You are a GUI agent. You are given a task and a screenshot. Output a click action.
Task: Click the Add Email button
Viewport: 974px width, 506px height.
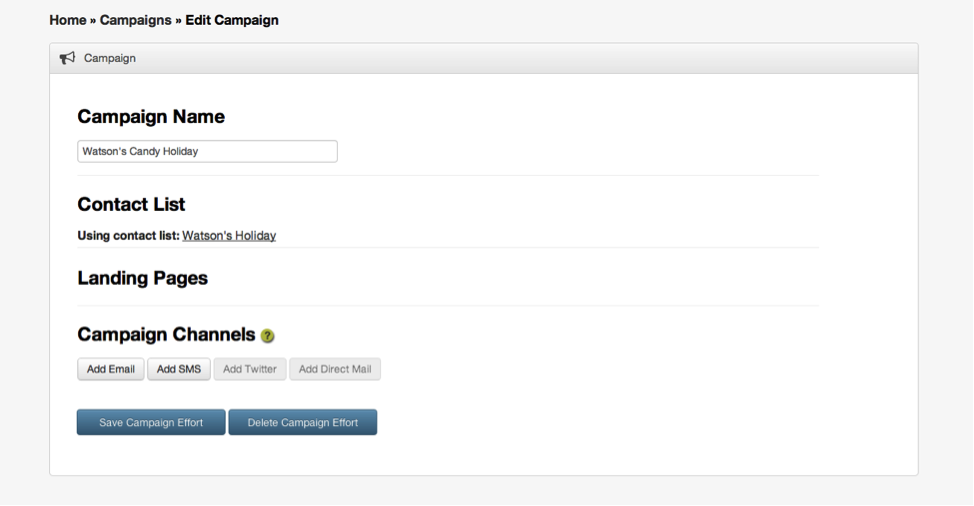coord(111,369)
